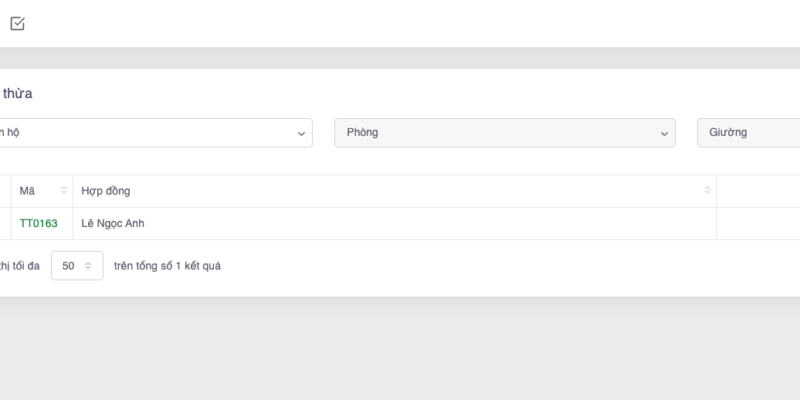Open the Giường dropdown
The height and width of the screenshot is (400, 800).
[x=748, y=133]
